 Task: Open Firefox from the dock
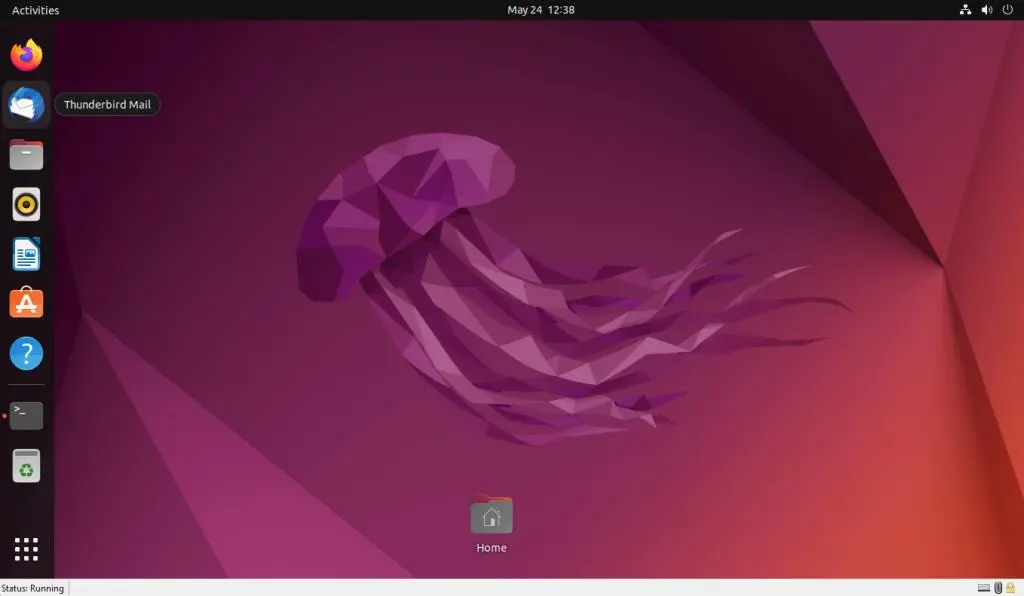26,55
